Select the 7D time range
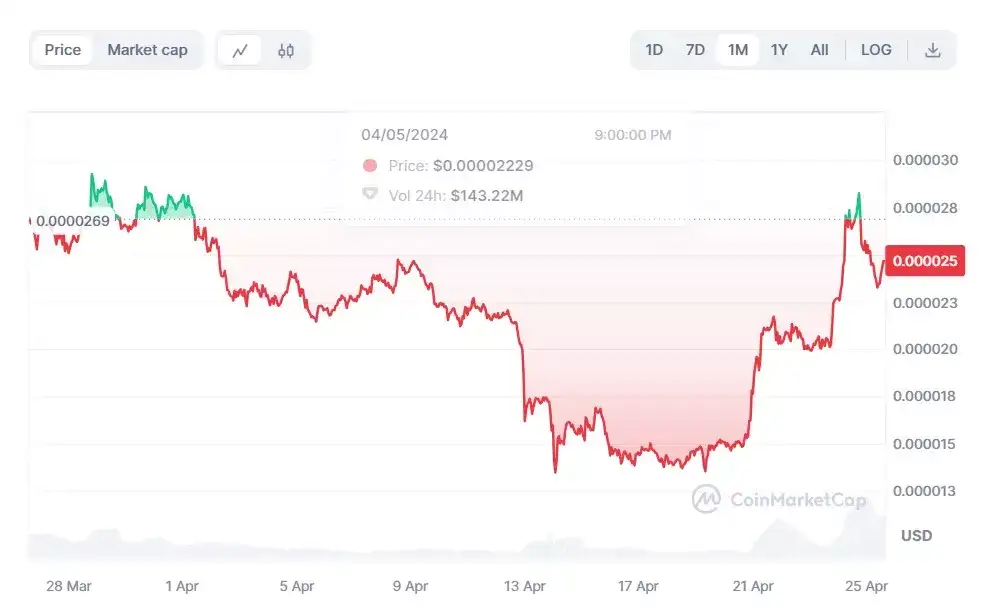The image size is (984, 616). [x=695, y=50]
